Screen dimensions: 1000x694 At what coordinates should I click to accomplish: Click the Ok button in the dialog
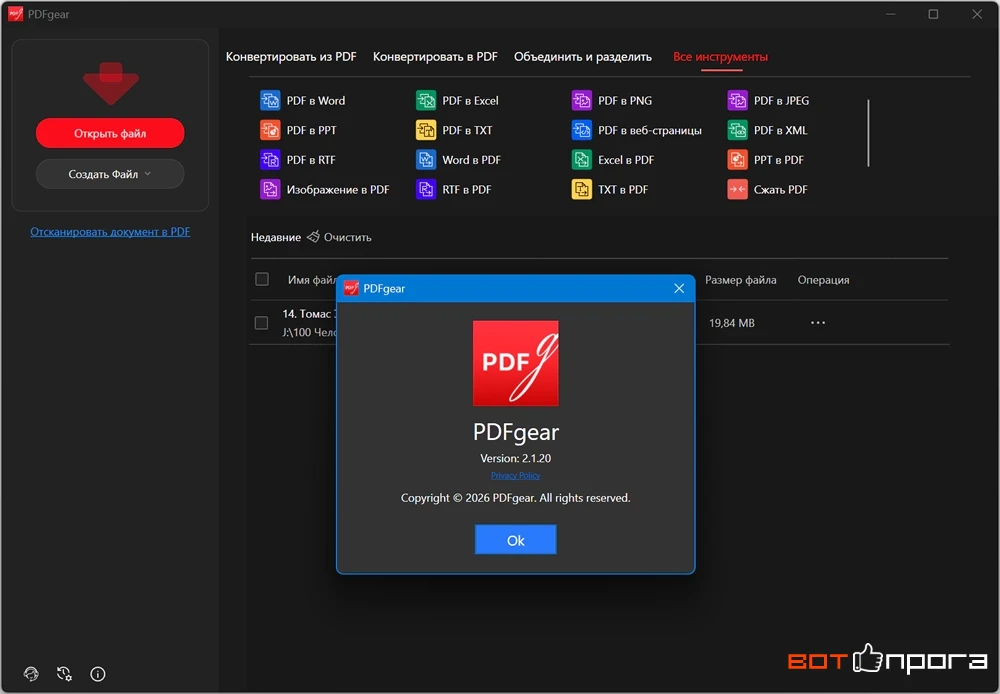click(x=515, y=540)
